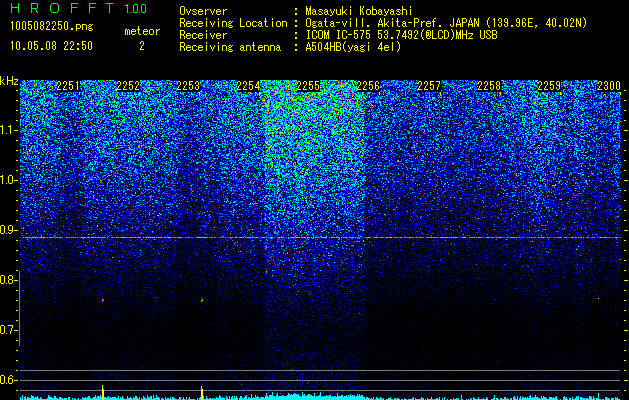The height and width of the screenshot is (400, 629).
Task: Click observer name Masayuki Kobayashi
Action: [359, 12]
